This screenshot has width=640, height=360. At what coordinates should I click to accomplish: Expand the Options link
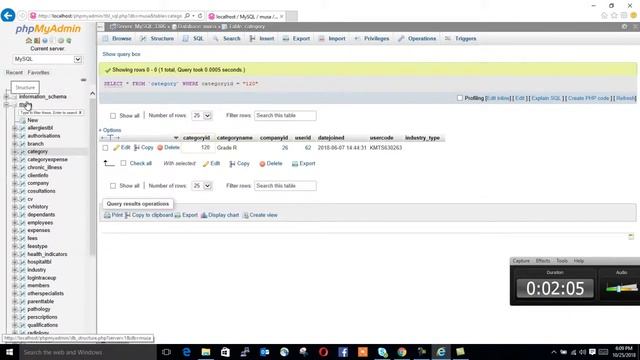[x=111, y=130]
